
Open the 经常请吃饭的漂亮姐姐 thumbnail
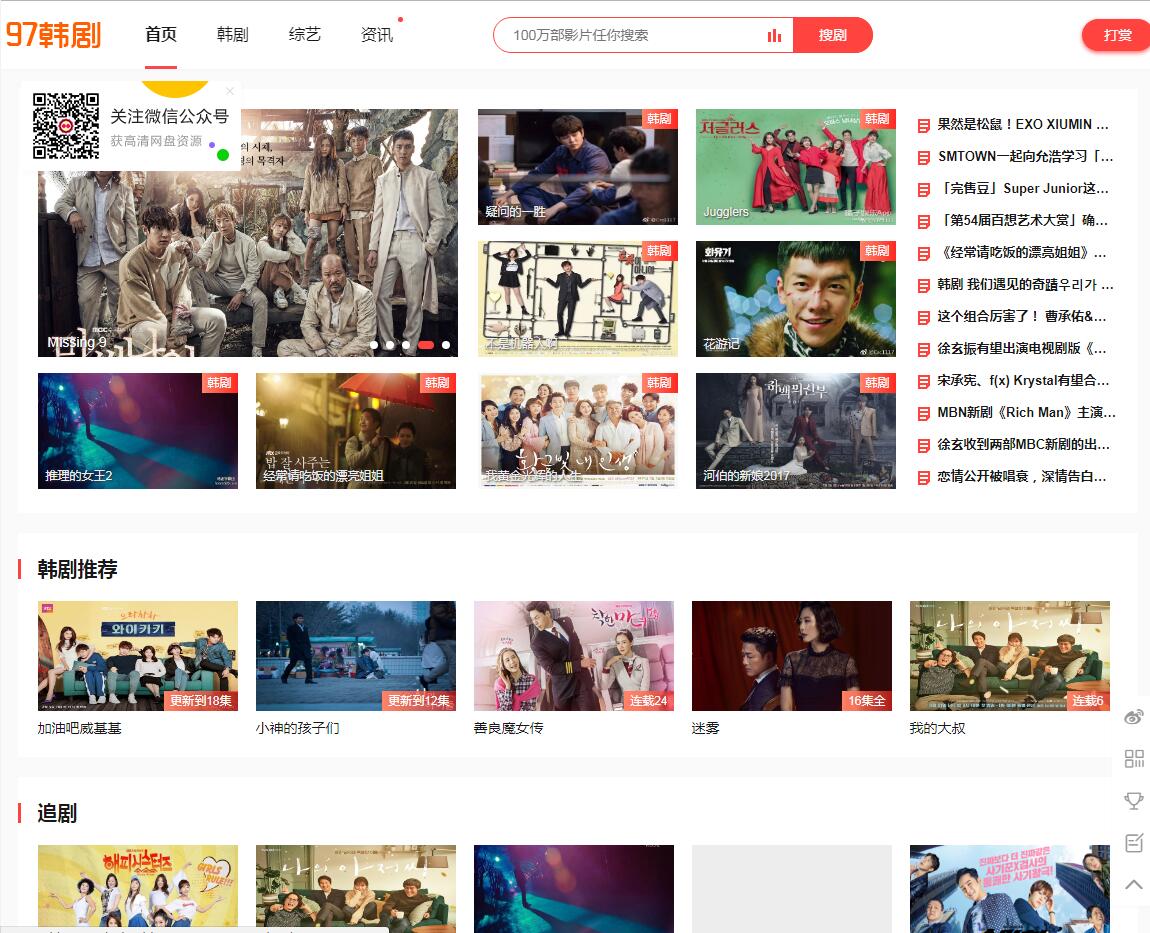click(356, 431)
